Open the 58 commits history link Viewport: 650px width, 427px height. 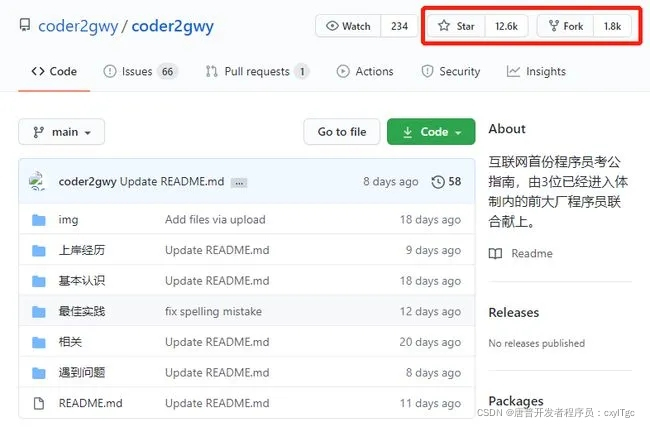click(446, 182)
